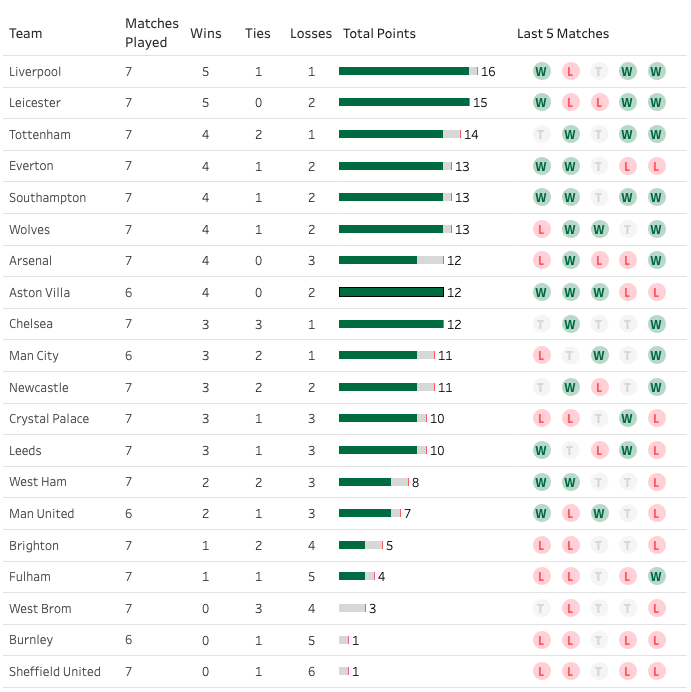Click the Total Points column header

(x=379, y=34)
